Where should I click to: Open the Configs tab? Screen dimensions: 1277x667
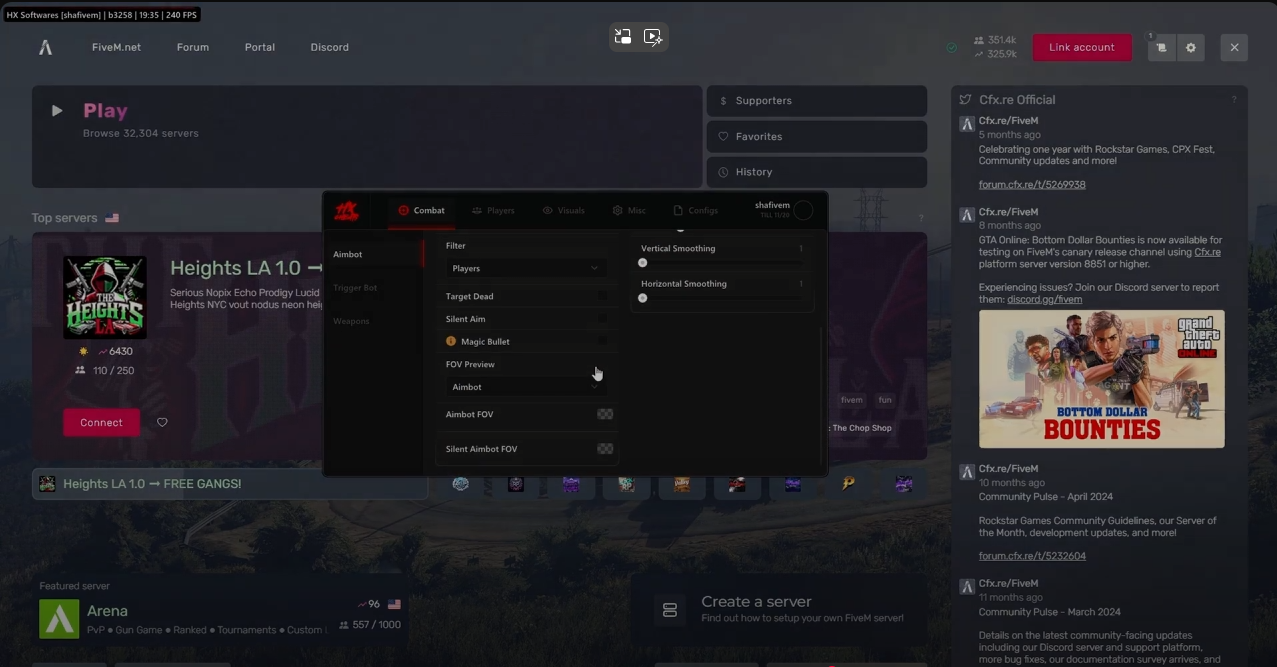click(x=695, y=211)
